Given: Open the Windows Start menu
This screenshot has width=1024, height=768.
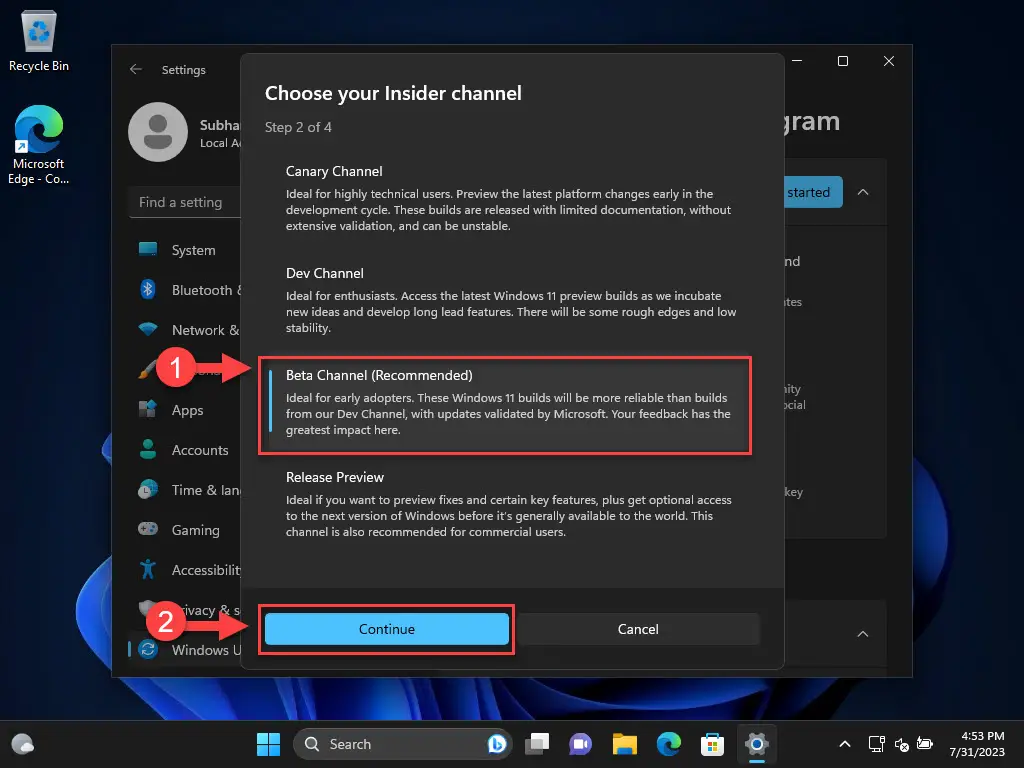Looking at the screenshot, I should point(268,744).
